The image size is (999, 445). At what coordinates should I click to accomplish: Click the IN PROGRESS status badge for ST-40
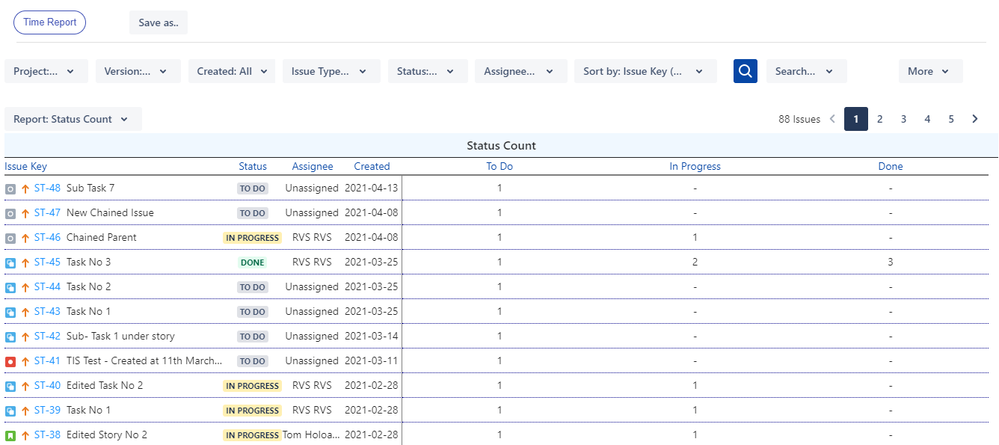(252, 386)
